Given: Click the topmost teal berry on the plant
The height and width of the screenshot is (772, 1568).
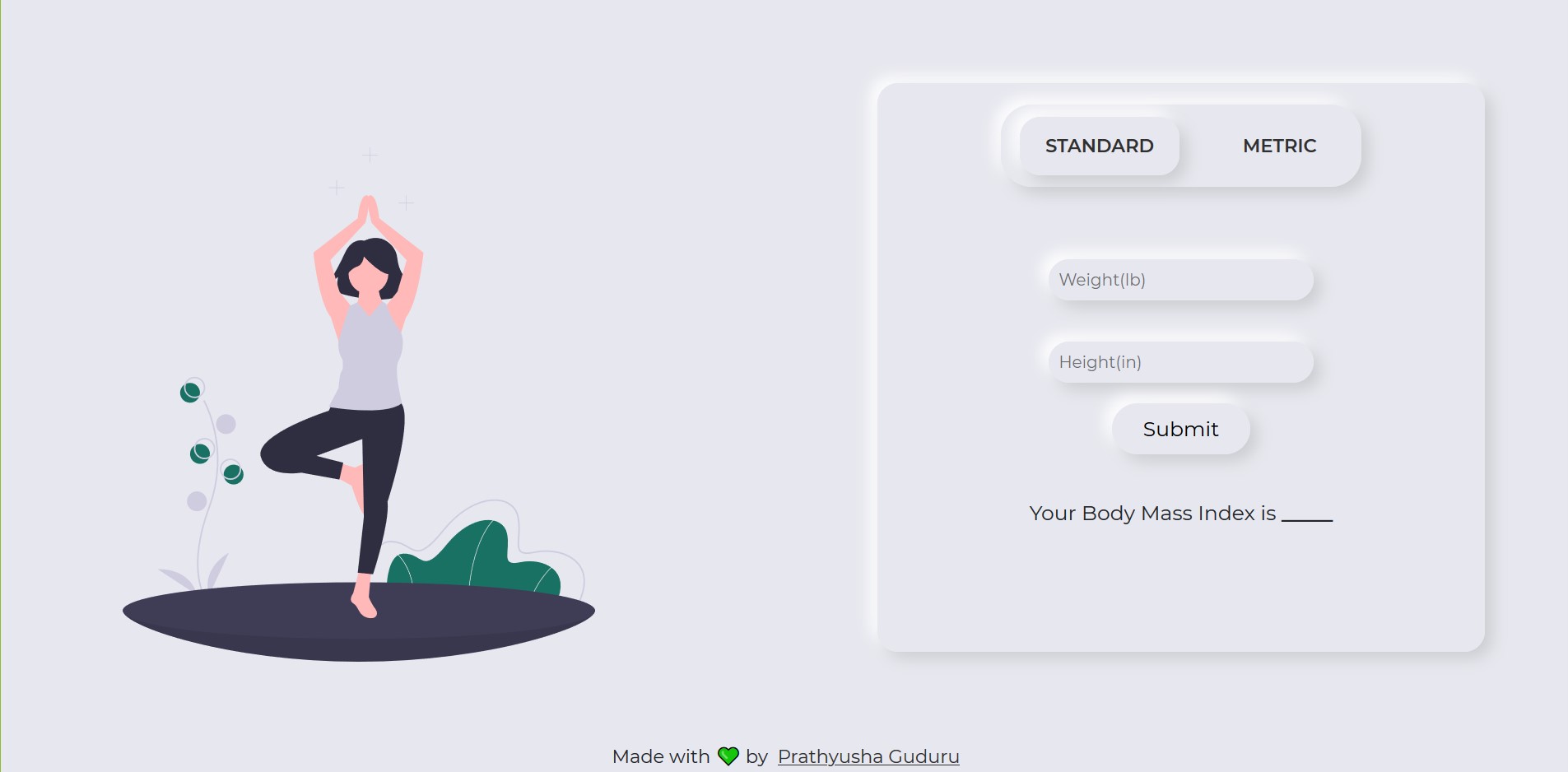Looking at the screenshot, I should click(190, 392).
